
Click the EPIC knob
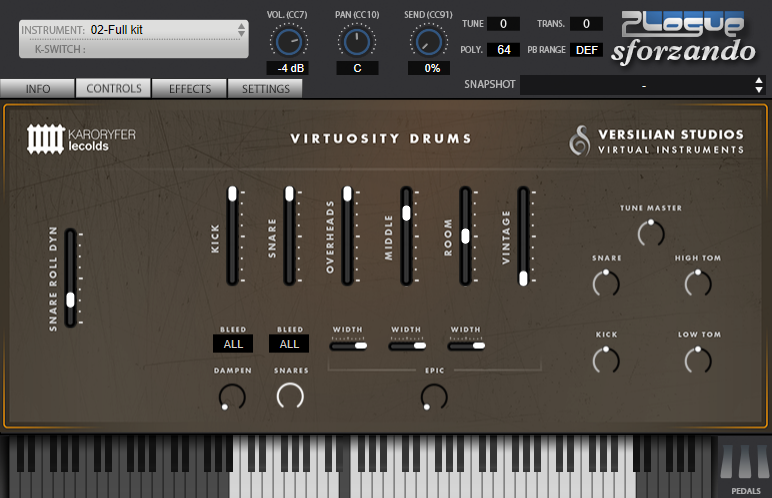434,397
